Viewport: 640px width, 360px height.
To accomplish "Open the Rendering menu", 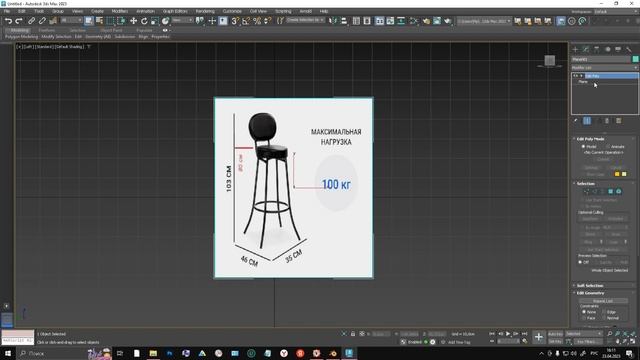I will [x=205, y=11].
